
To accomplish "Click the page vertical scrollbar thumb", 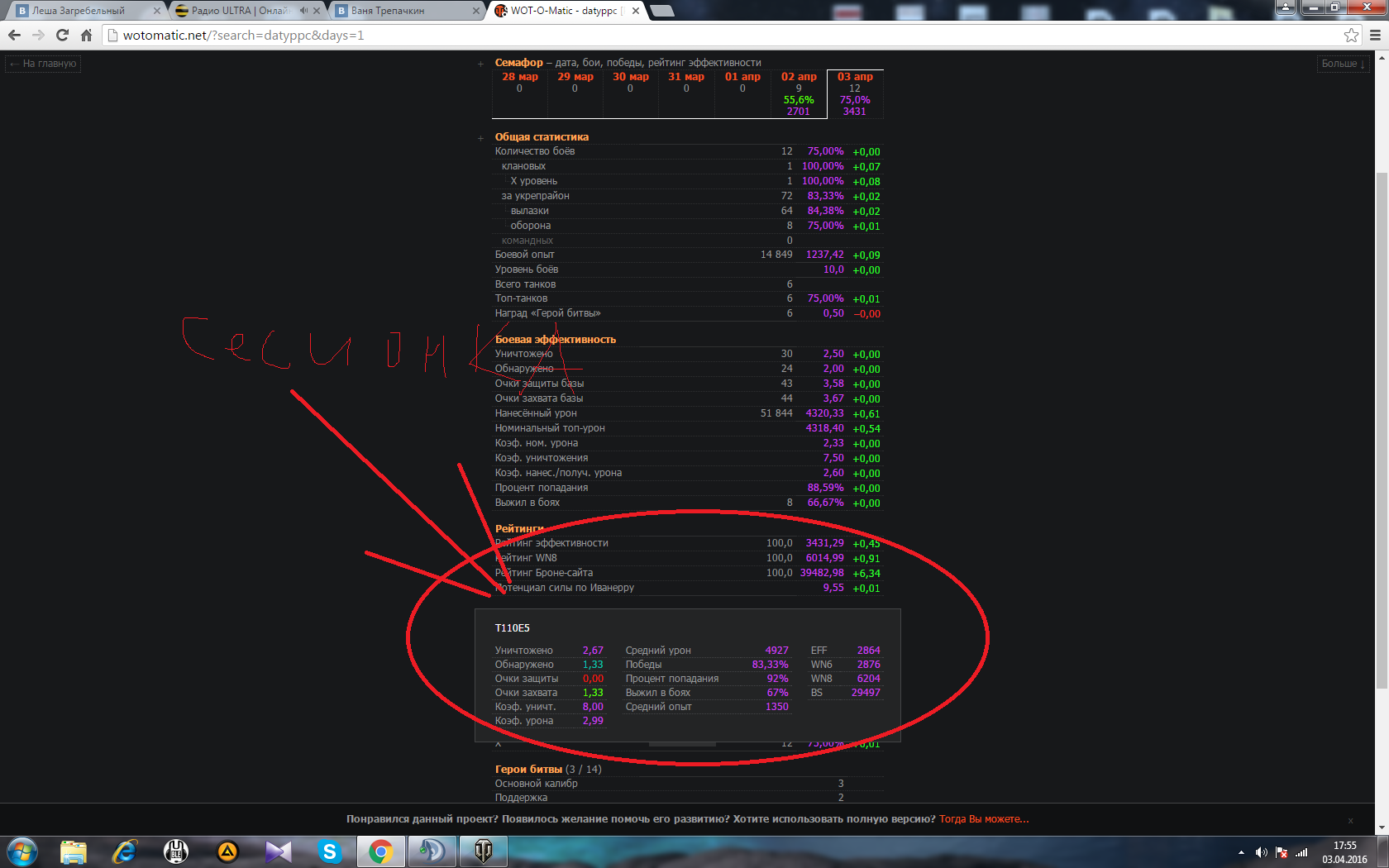I will coord(1382,430).
